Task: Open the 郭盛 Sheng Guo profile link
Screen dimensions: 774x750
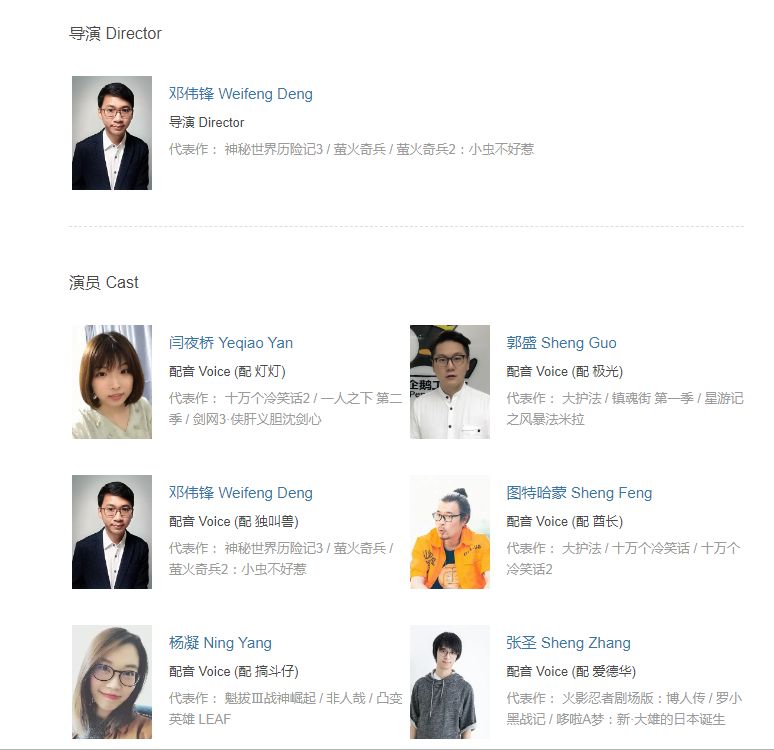Action: (561, 343)
